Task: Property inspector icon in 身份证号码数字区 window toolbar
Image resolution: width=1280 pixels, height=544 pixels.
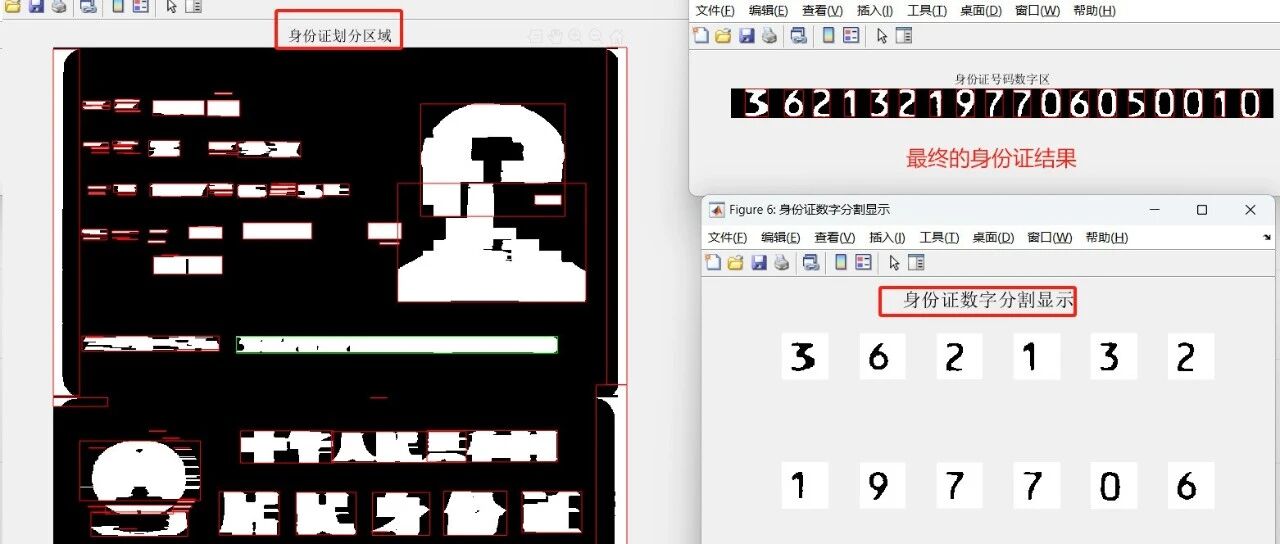Action: click(x=903, y=36)
